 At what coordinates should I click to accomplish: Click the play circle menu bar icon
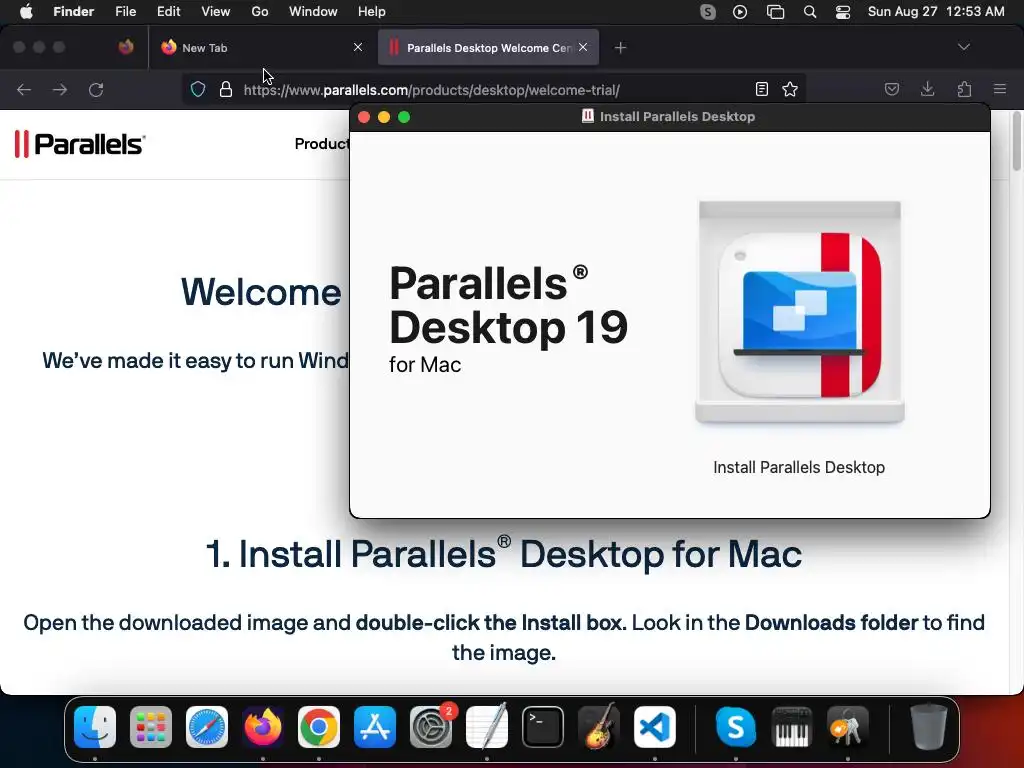(x=740, y=12)
